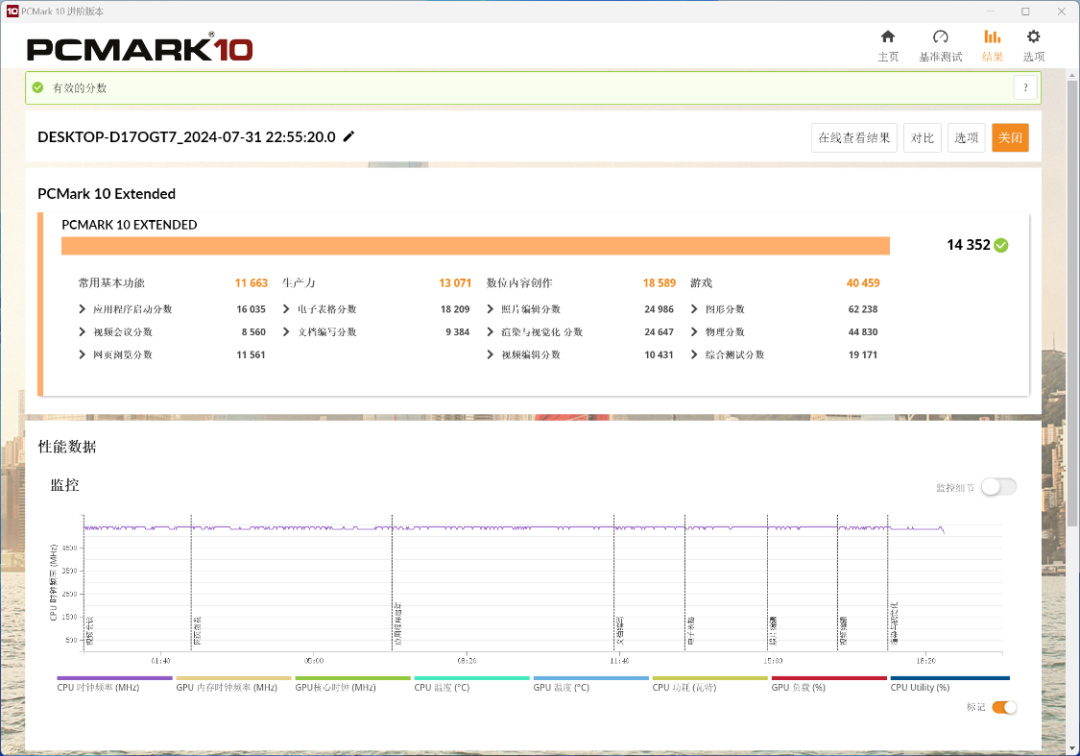This screenshot has width=1080, height=756.
Task: Click the vertical scrollbar on right edge
Action: coord(1072,303)
